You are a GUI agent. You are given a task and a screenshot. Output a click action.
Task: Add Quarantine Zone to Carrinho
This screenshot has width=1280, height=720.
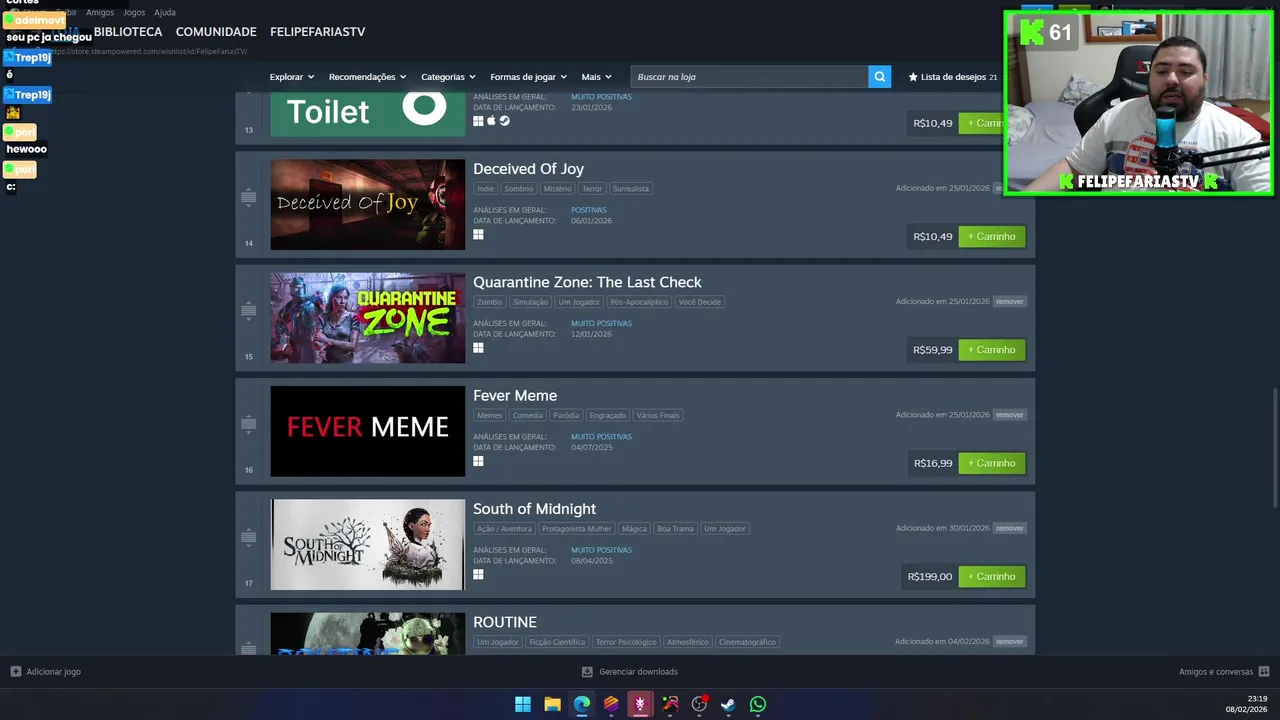[992, 350]
